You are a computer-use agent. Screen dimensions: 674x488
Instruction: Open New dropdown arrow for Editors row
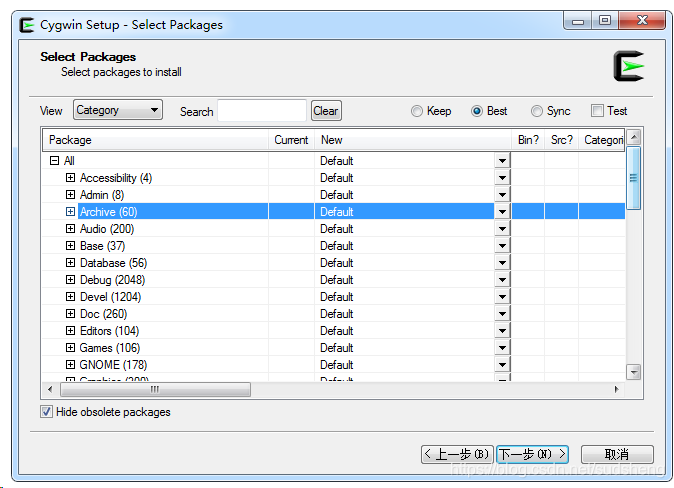[x=502, y=331]
